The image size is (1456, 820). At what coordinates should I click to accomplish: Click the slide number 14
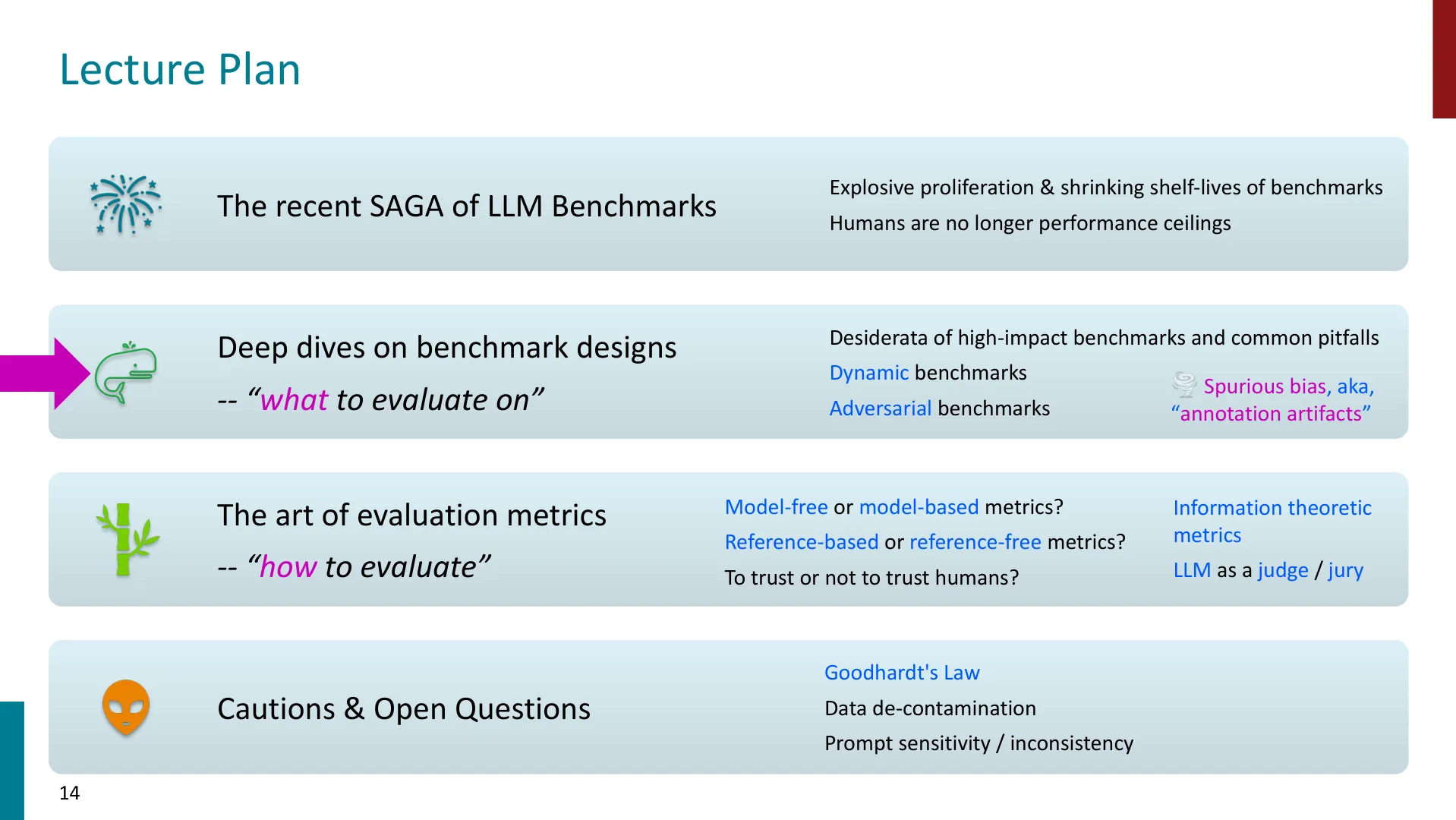(x=70, y=793)
